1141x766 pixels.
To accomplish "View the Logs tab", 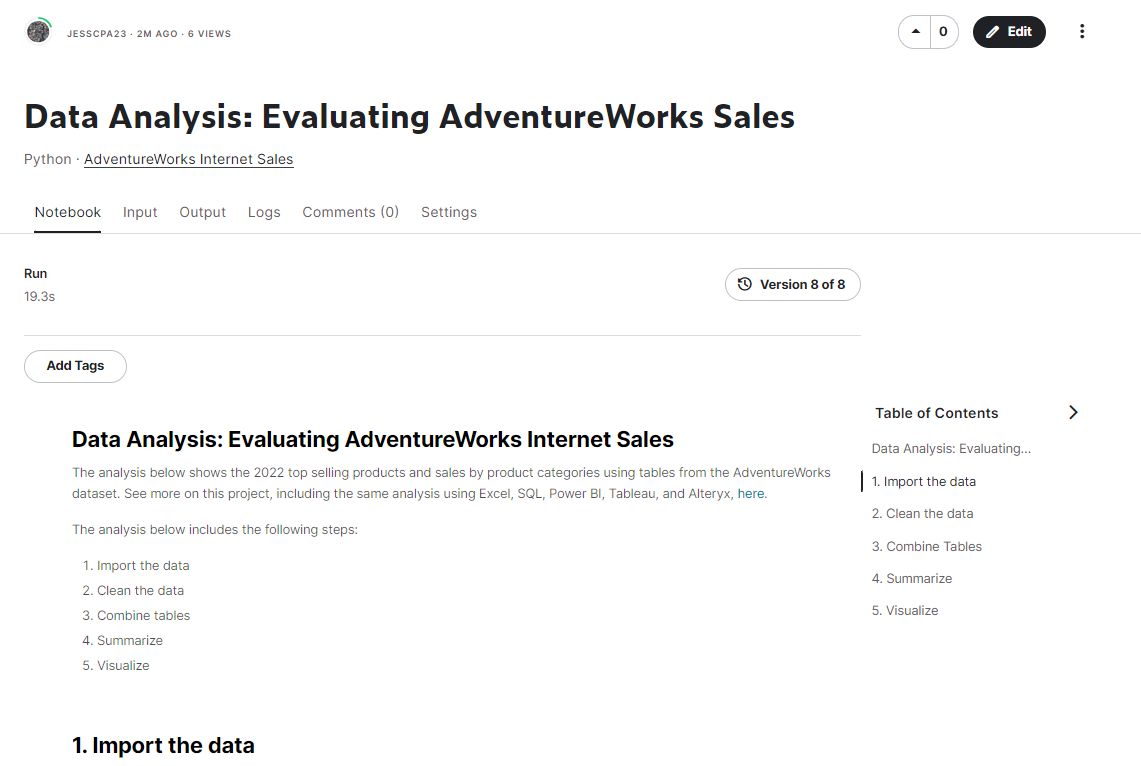I will tap(264, 212).
